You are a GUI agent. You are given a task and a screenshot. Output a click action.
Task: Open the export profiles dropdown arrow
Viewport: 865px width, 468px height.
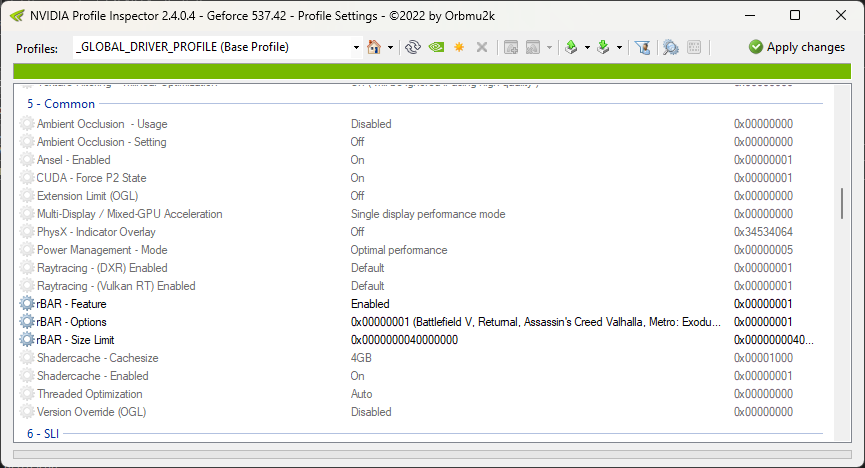[587, 47]
